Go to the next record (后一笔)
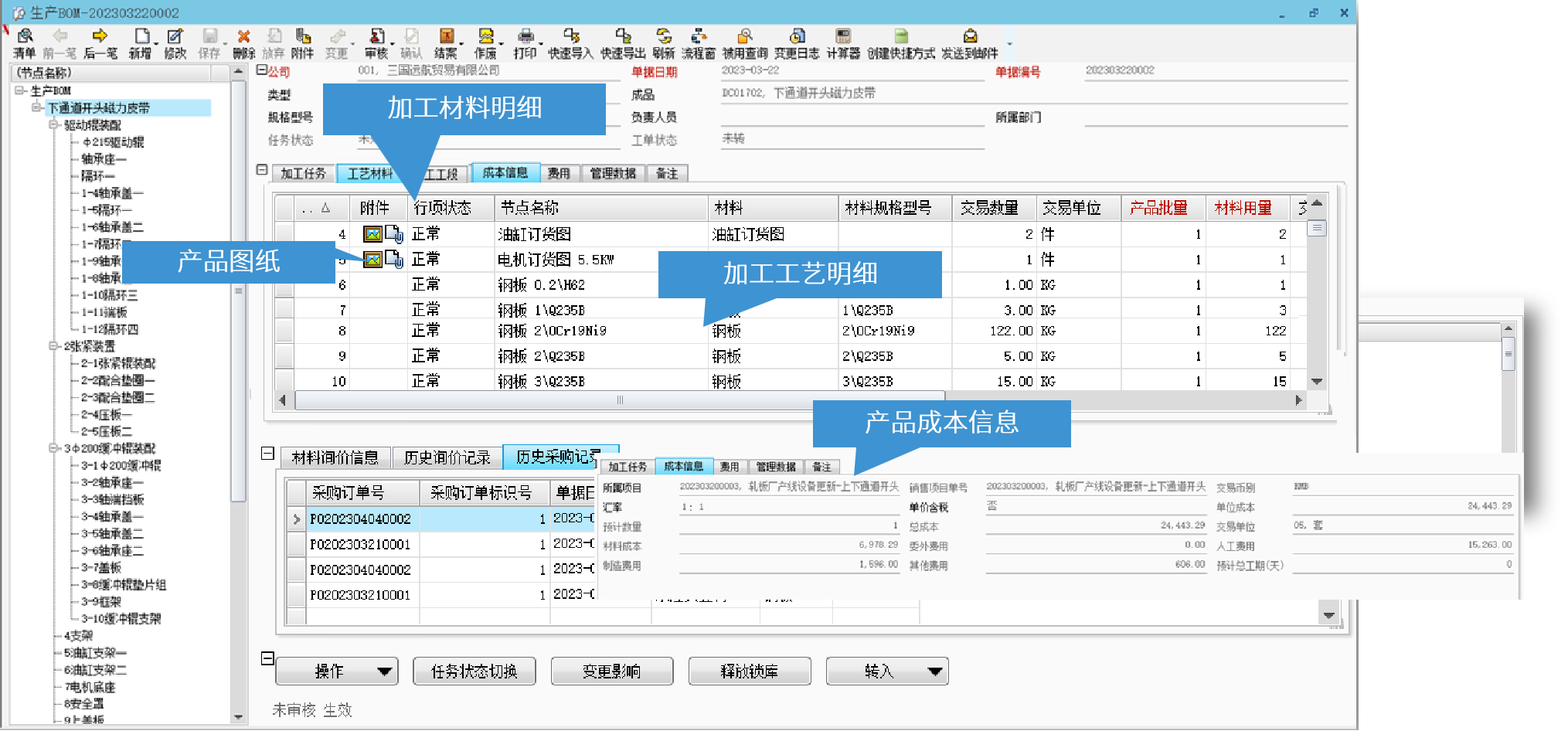This screenshot has width=1568, height=731. click(100, 36)
